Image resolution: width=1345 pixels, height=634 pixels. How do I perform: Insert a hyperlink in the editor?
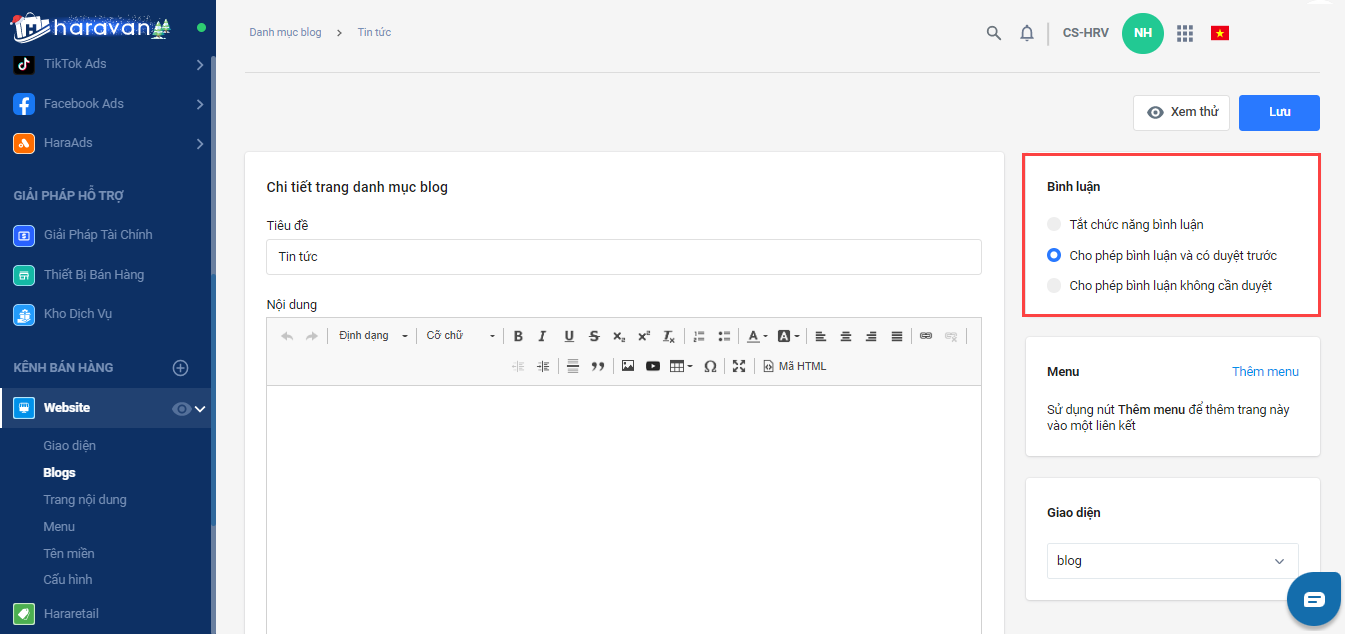click(926, 336)
